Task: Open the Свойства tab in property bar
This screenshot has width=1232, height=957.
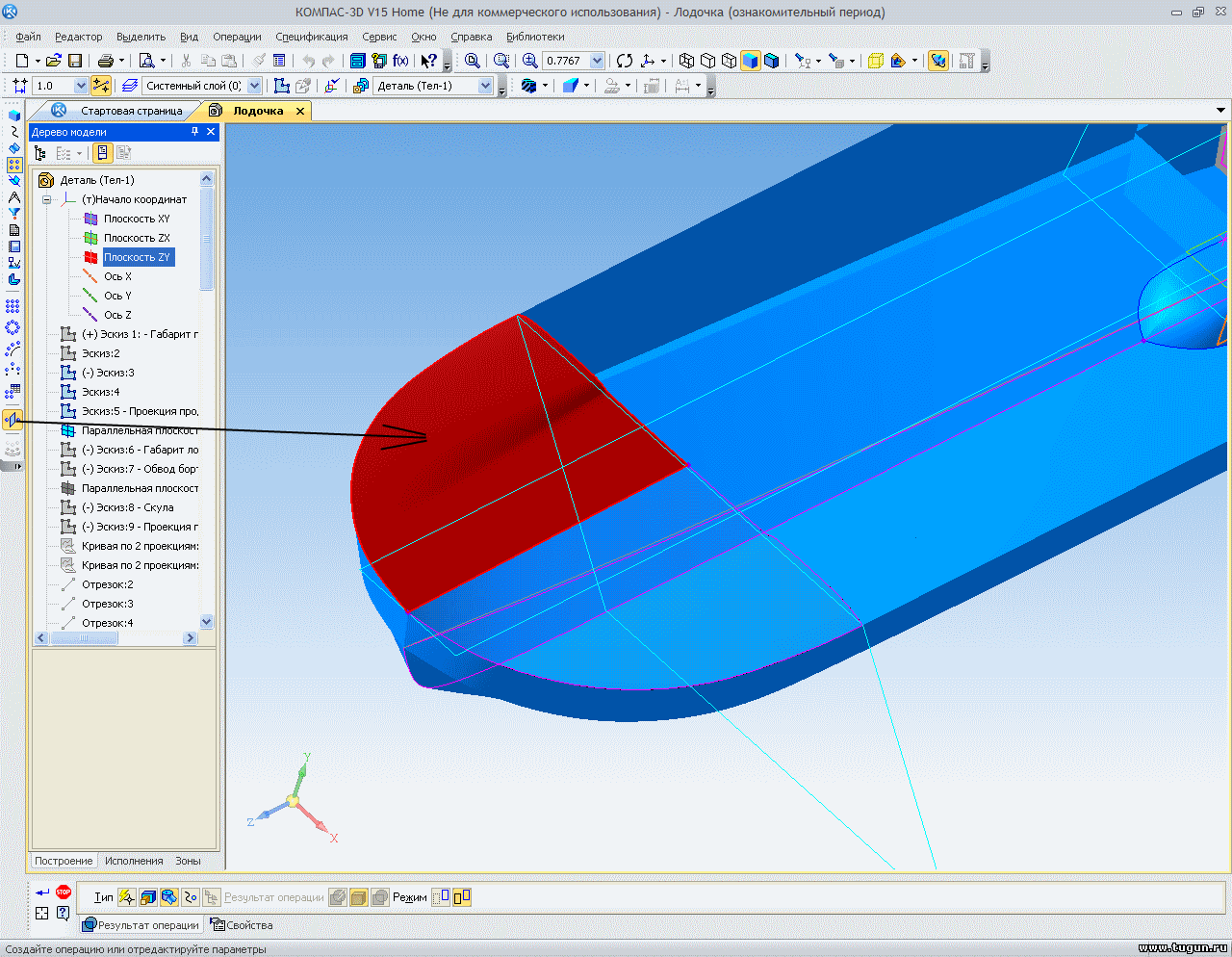Action: click(243, 925)
